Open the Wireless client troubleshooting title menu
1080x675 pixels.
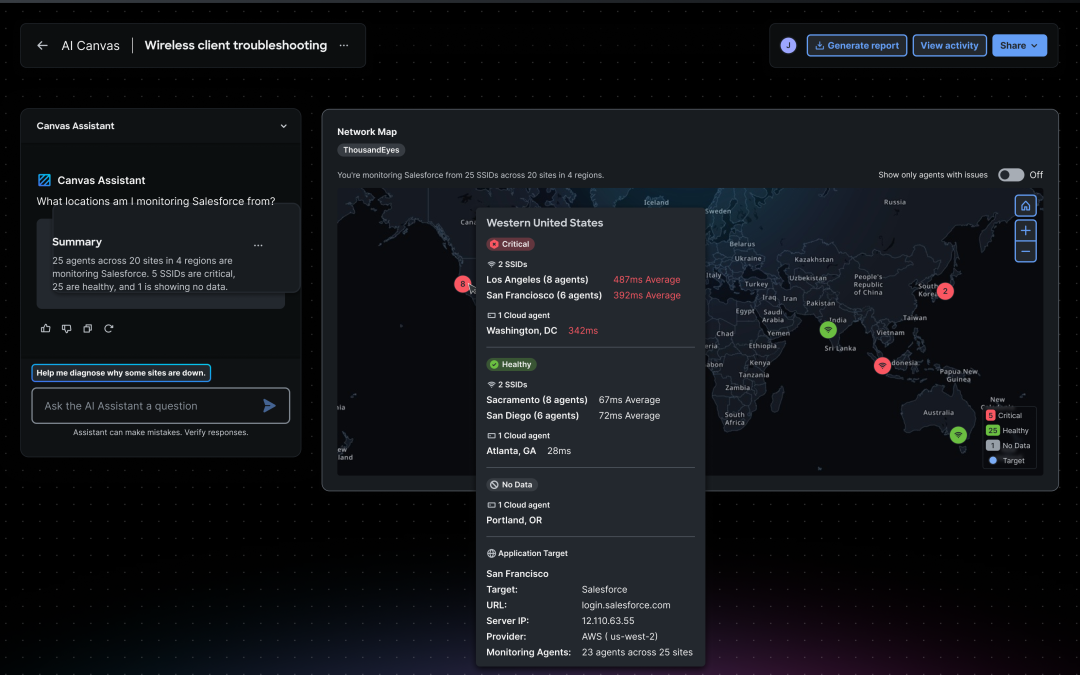tap(343, 45)
